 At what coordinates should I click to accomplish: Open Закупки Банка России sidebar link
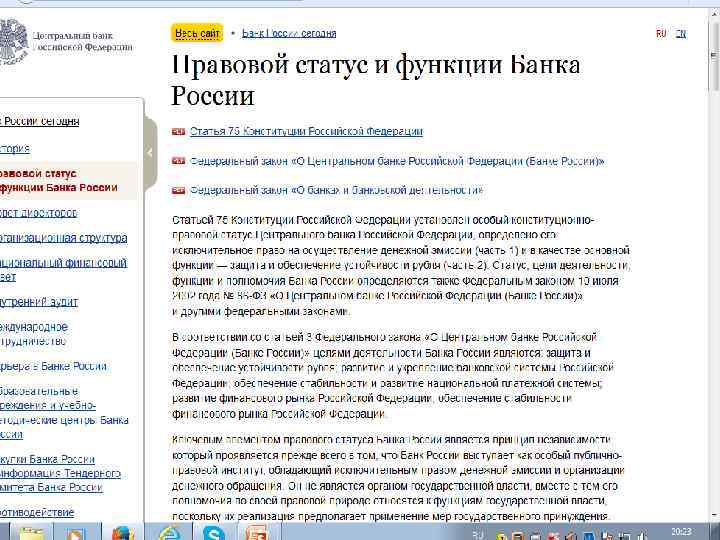tap(60, 473)
